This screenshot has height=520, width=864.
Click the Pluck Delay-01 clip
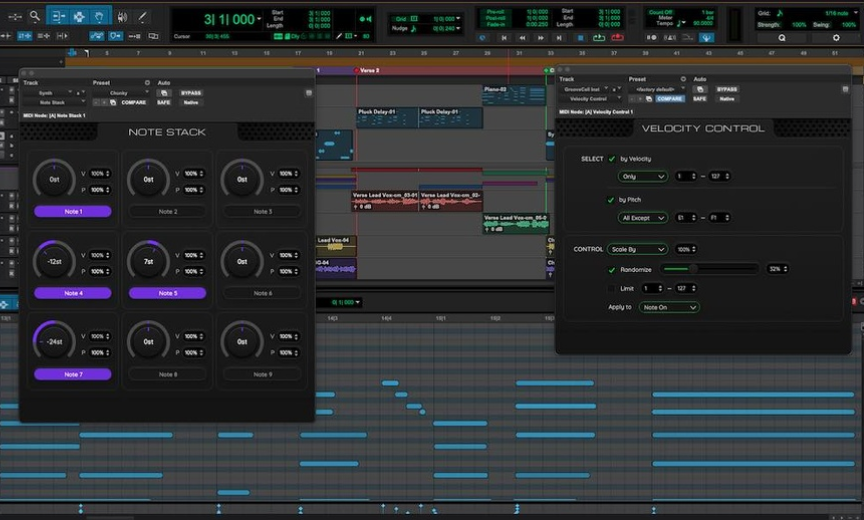[387, 118]
